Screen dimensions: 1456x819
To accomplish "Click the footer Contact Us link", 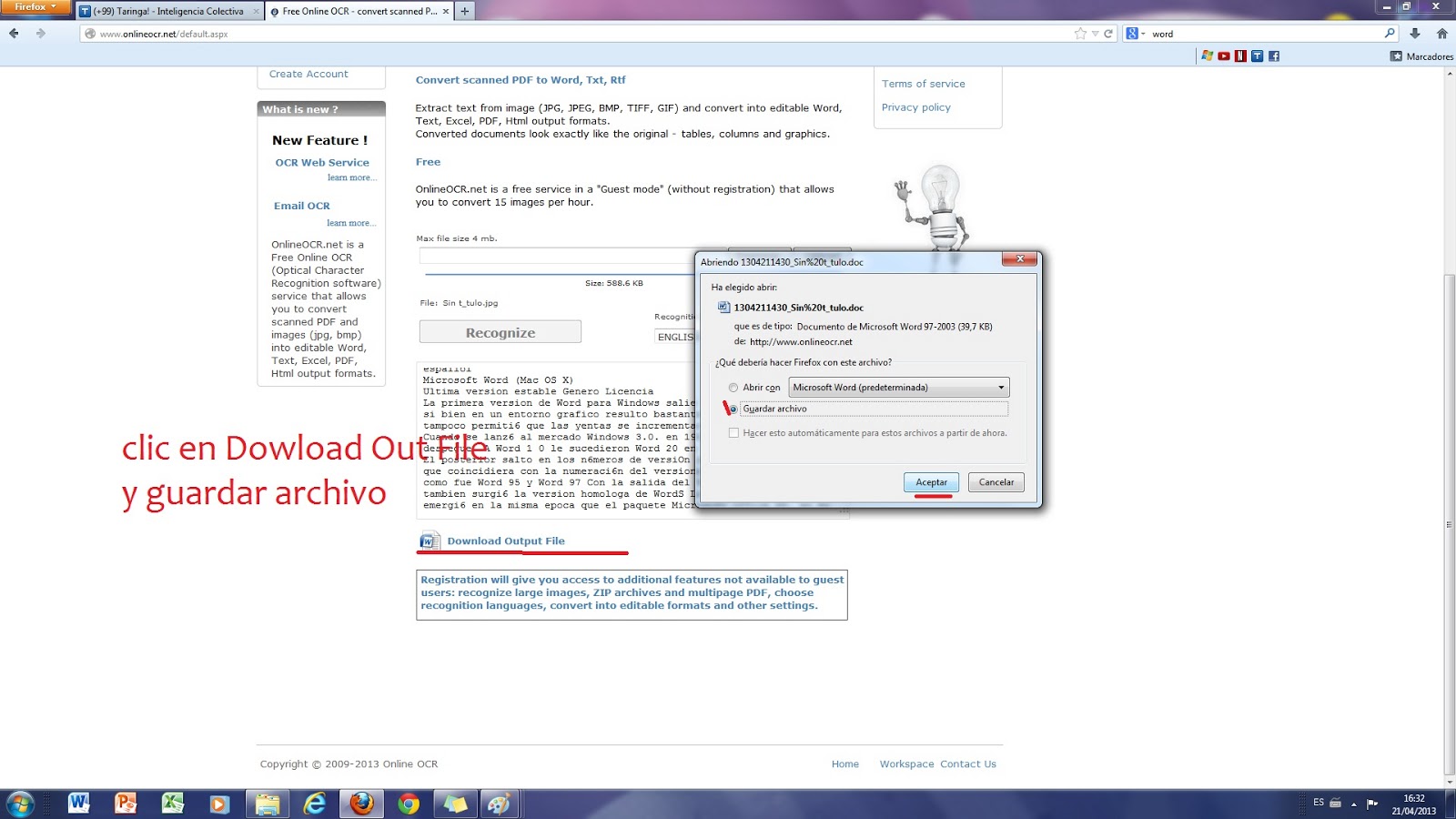I will click(x=968, y=764).
